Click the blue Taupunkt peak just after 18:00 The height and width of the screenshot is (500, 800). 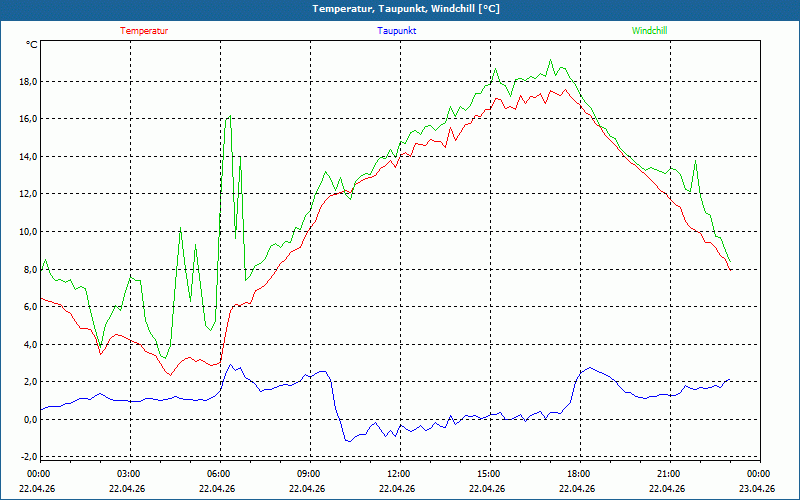click(x=589, y=368)
